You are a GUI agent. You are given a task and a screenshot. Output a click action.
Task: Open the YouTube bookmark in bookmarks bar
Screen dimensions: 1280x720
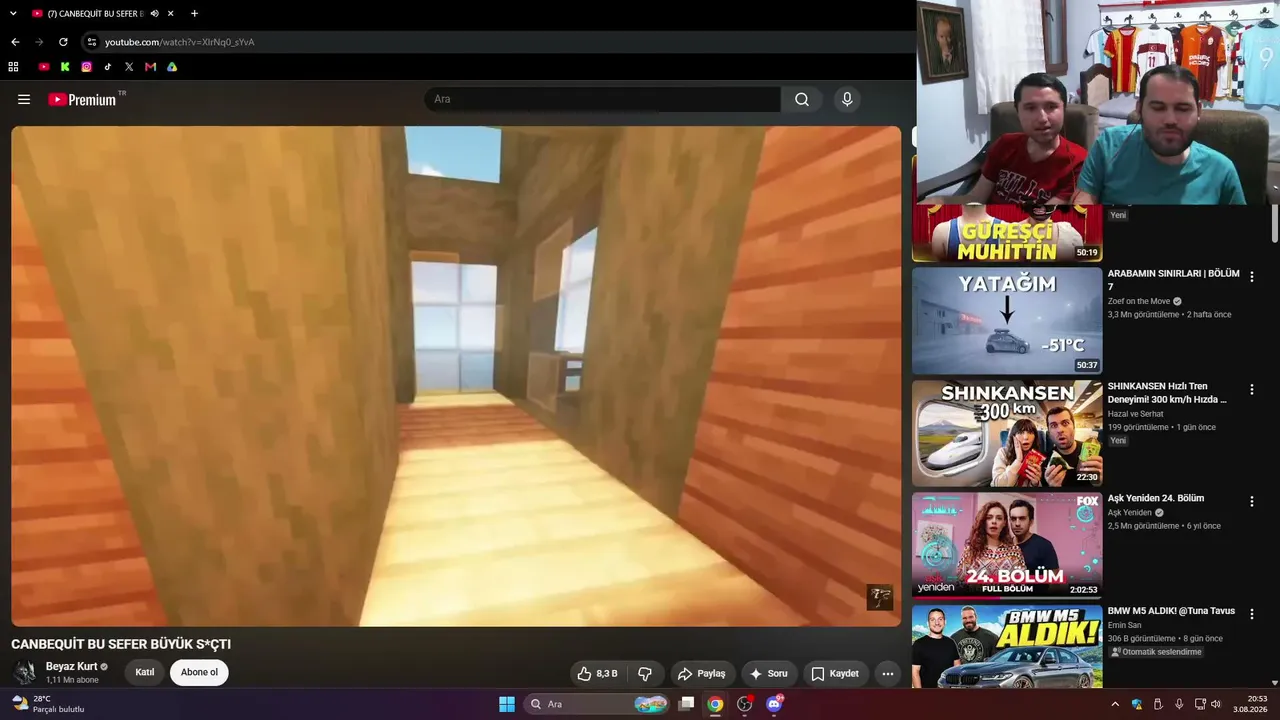pyautogui.click(x=44, y=67)
